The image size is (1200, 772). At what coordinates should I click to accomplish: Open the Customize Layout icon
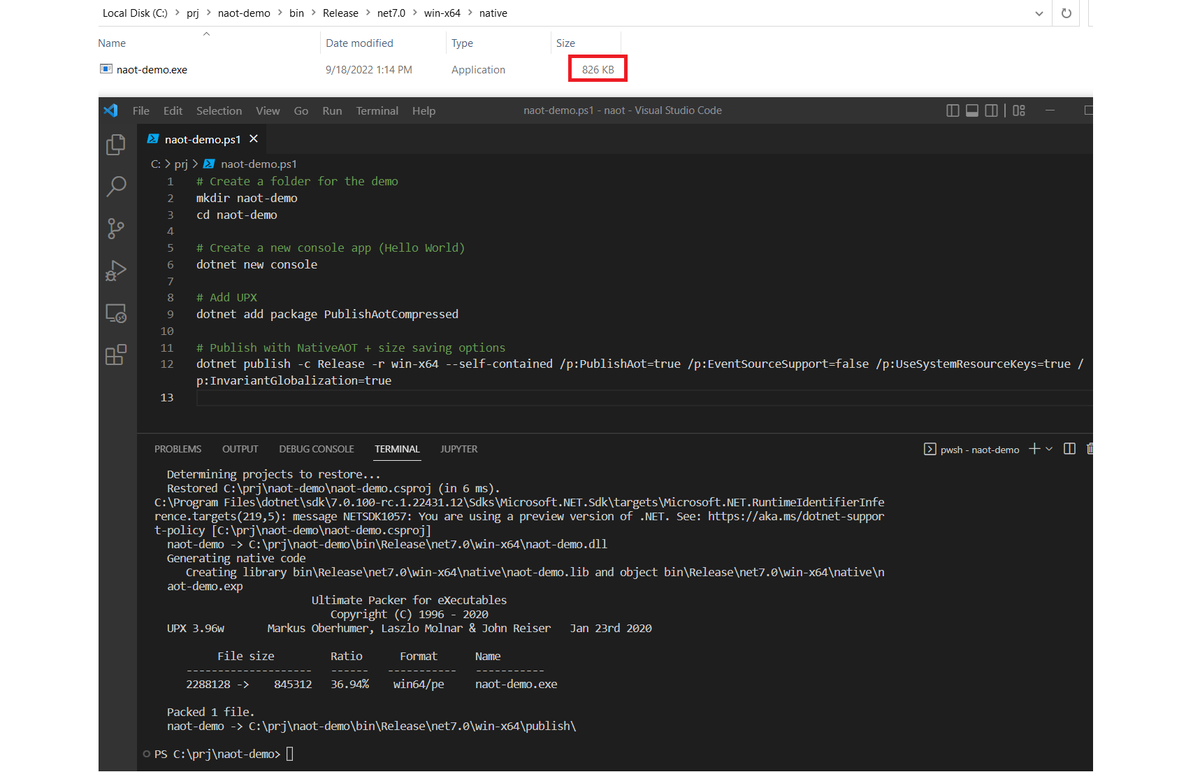[x=1019, y=110]
